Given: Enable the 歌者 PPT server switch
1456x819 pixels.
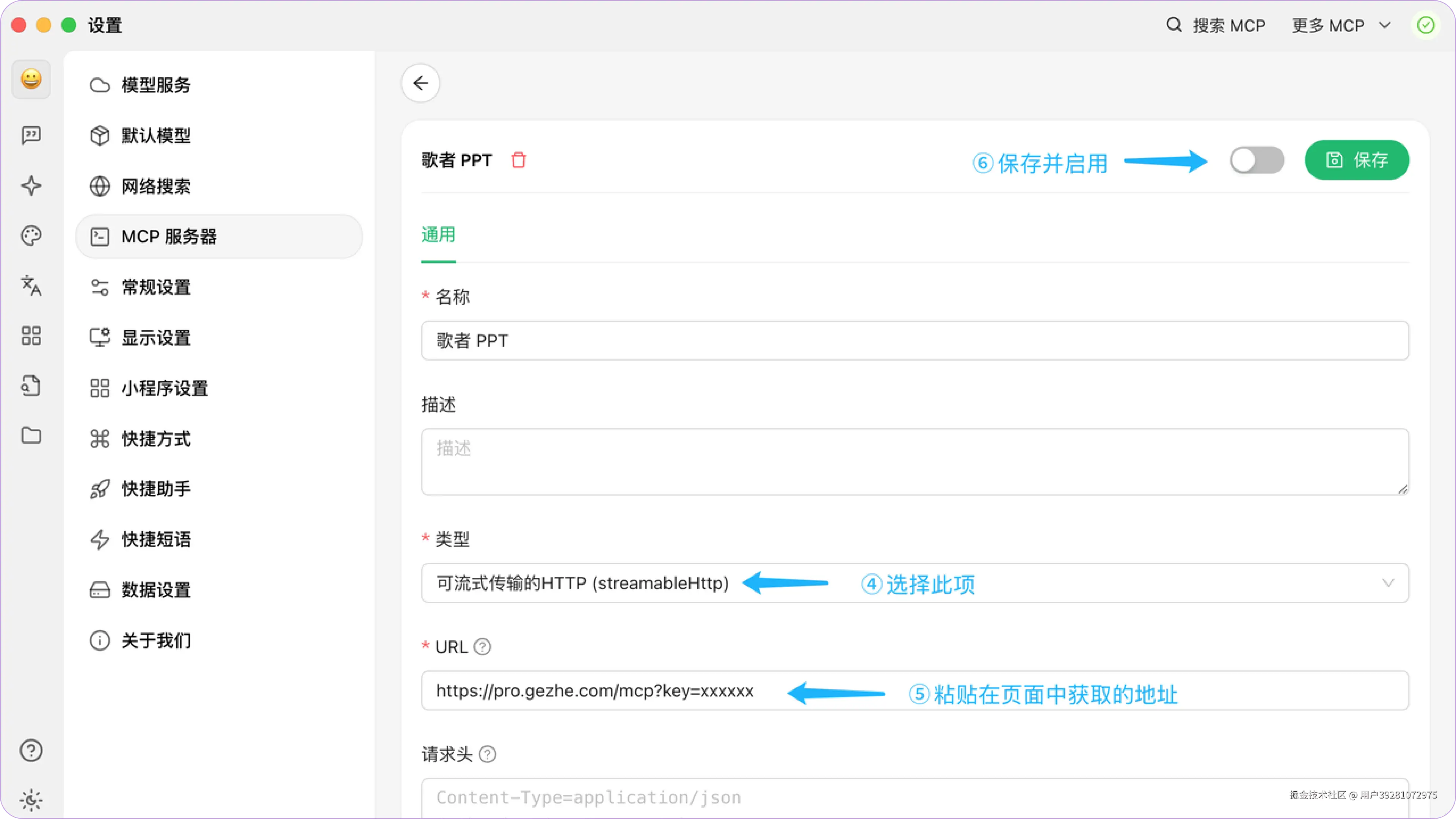Looking at the screenshot, I should tap(1257, 160).
